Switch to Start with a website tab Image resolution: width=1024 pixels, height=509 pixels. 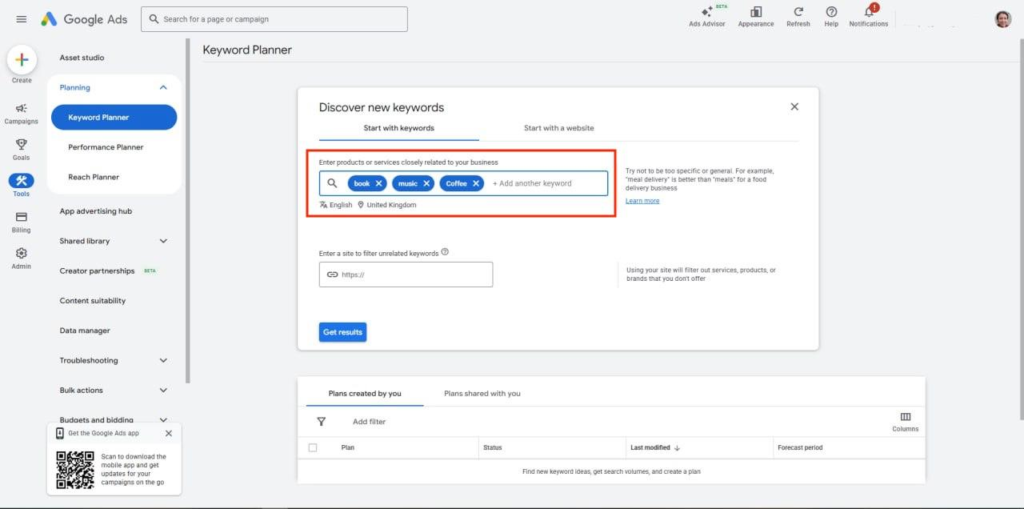click(x=559, y=128)
